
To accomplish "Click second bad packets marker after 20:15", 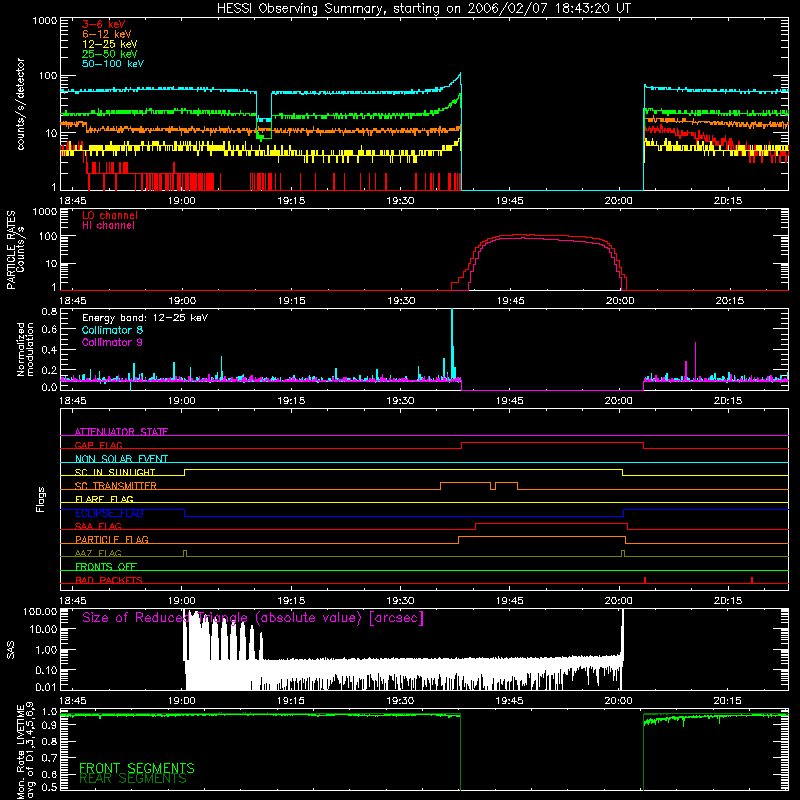I will pos(752,580).
